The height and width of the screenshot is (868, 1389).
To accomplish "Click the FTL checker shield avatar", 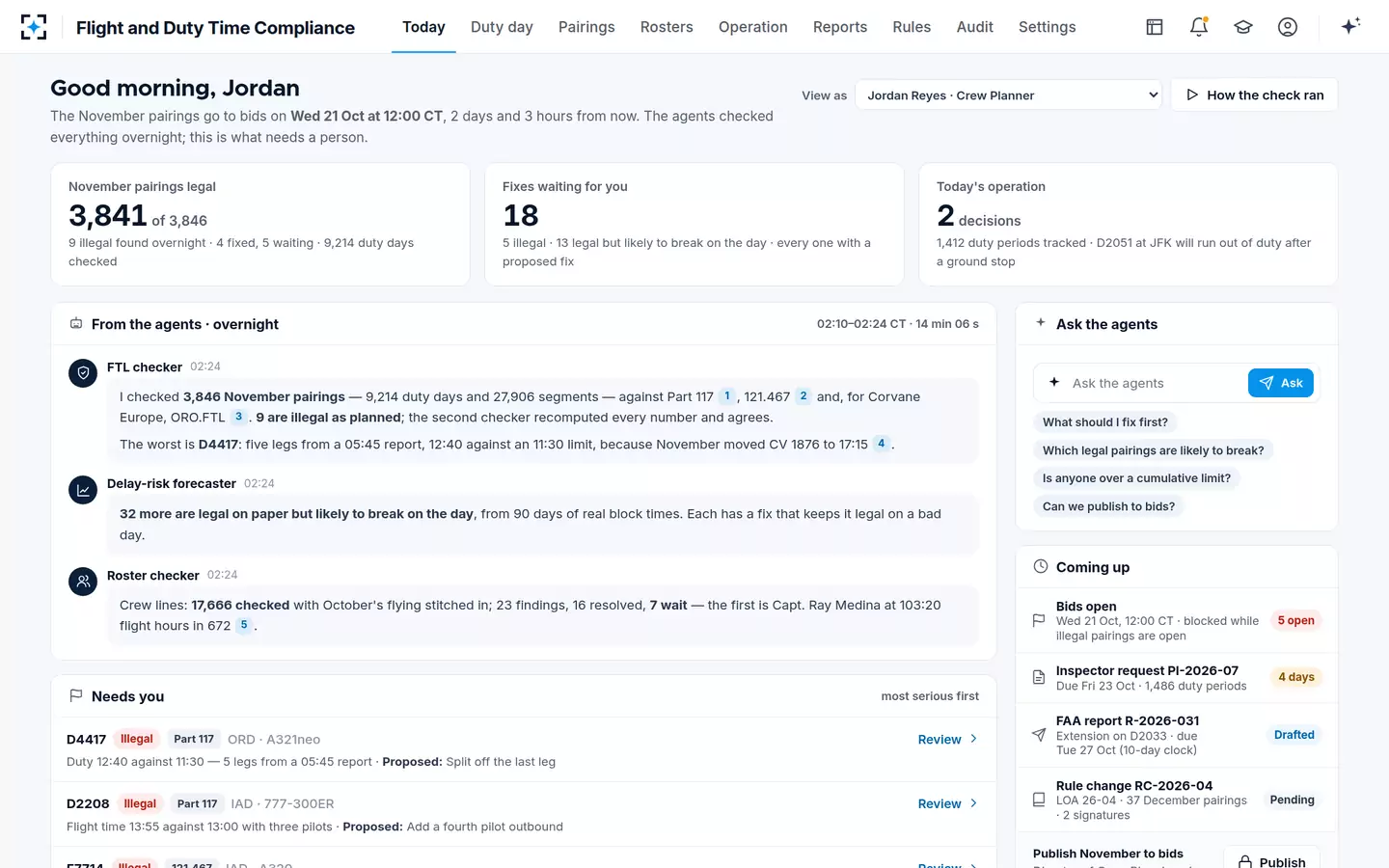I will 83,373.
